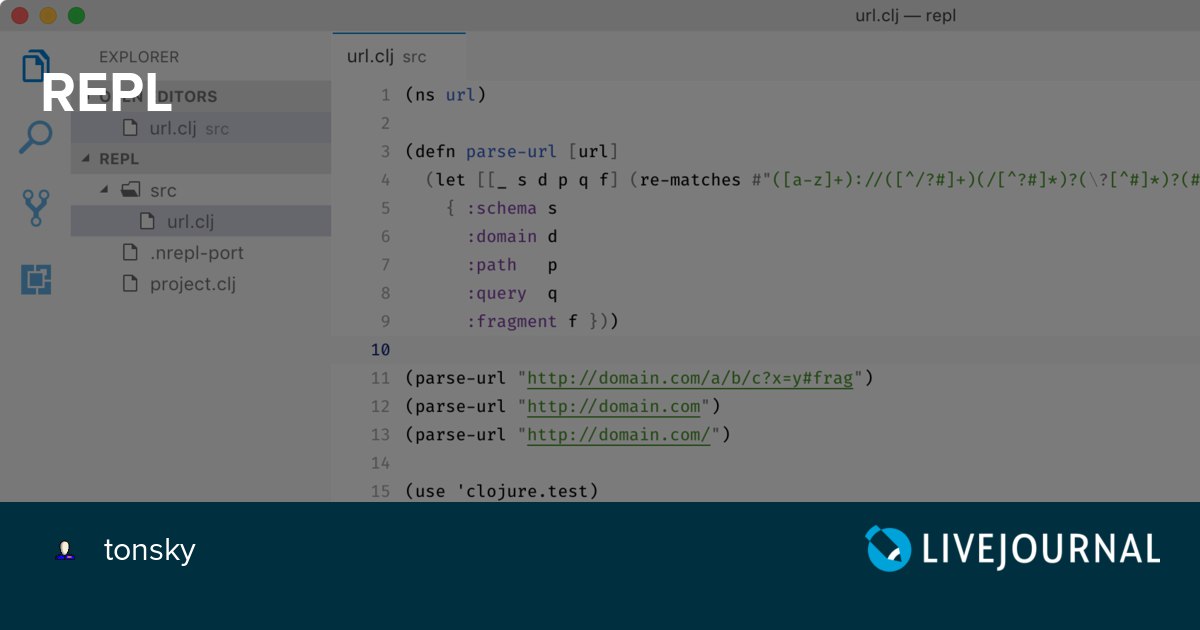
Task: Click the :domain keyword
Action: 501,237
